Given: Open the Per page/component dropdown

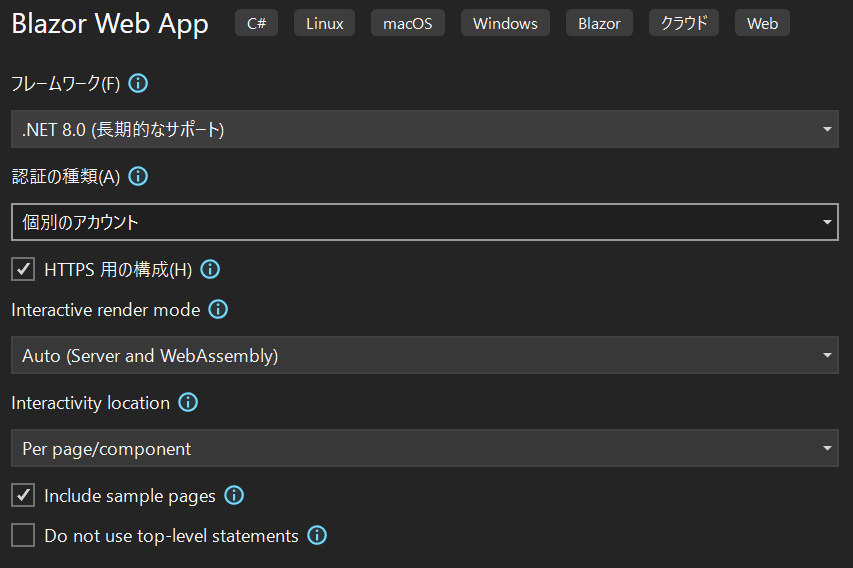Looking at the screenshot, I should pyautogui.click(x=425, y=448).
